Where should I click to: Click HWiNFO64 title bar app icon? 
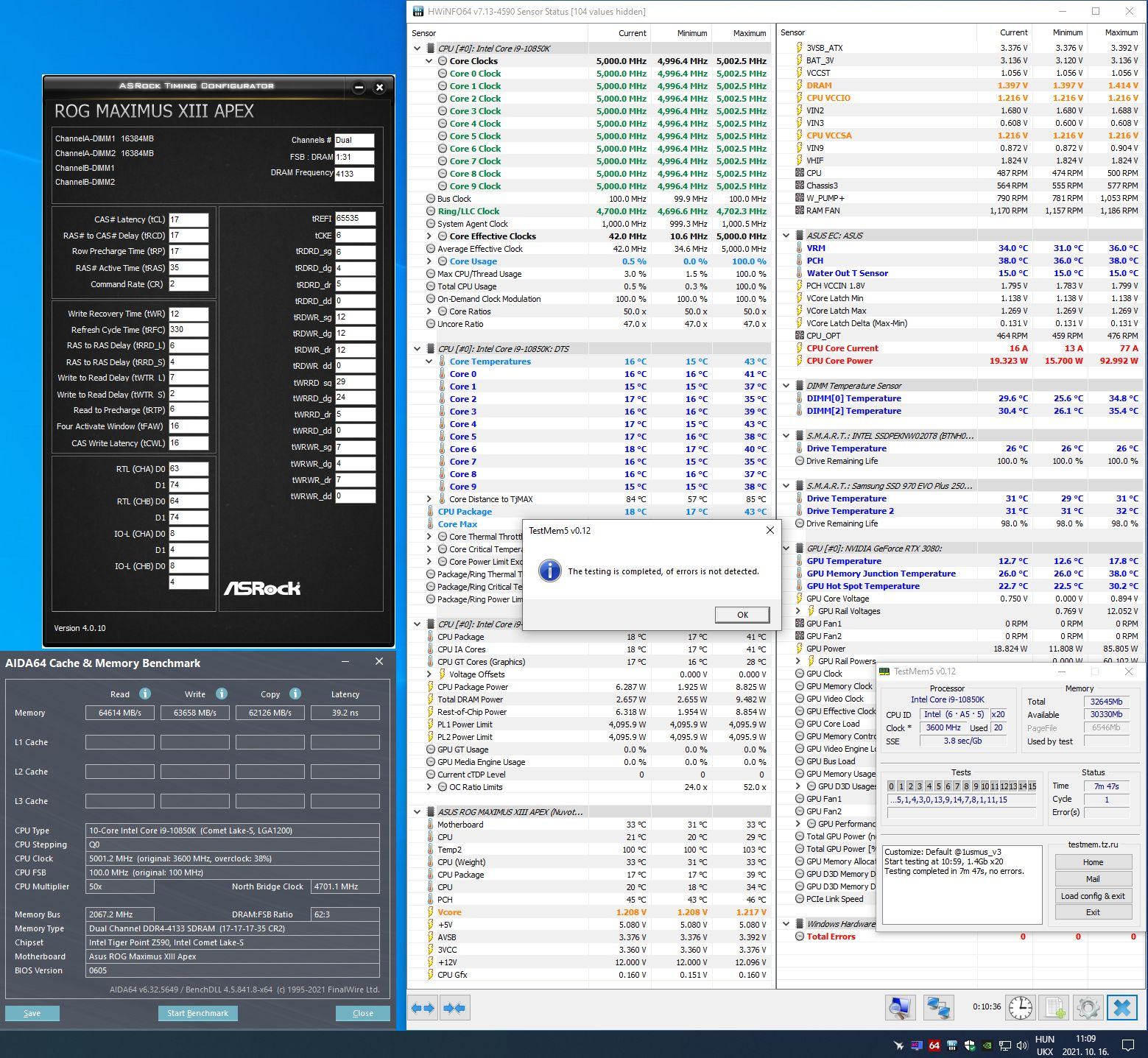coord(418,11)
